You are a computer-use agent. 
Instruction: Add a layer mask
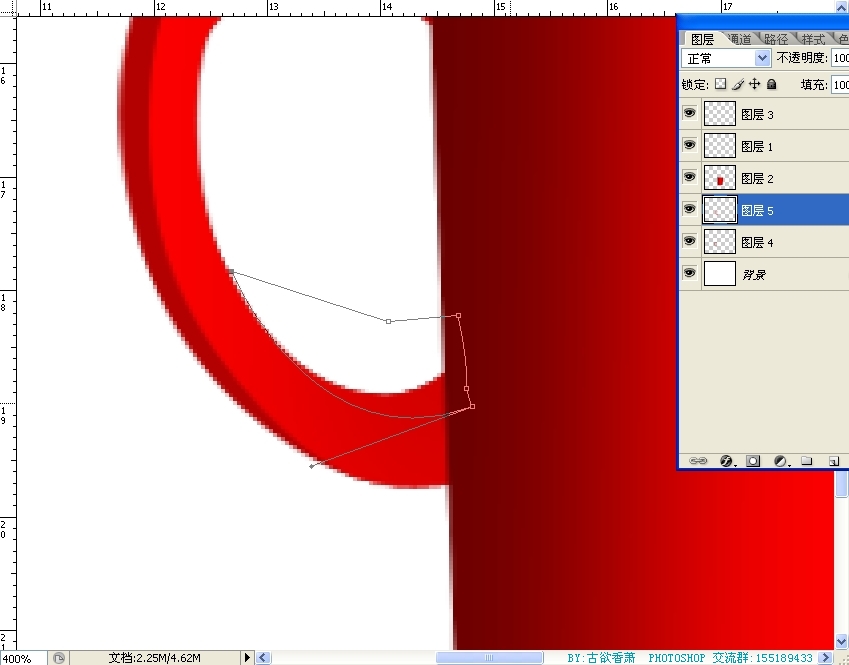coord(753,461)
